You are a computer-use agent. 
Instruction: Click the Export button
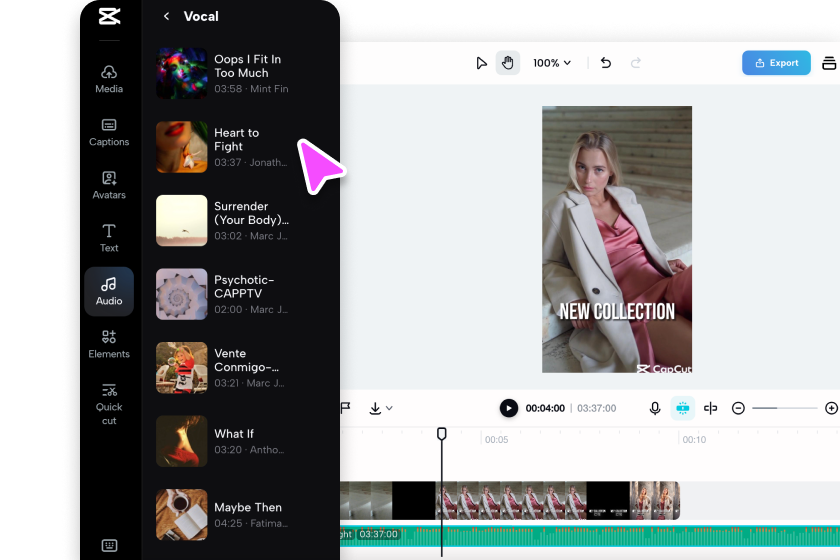(x=776, y=63)
